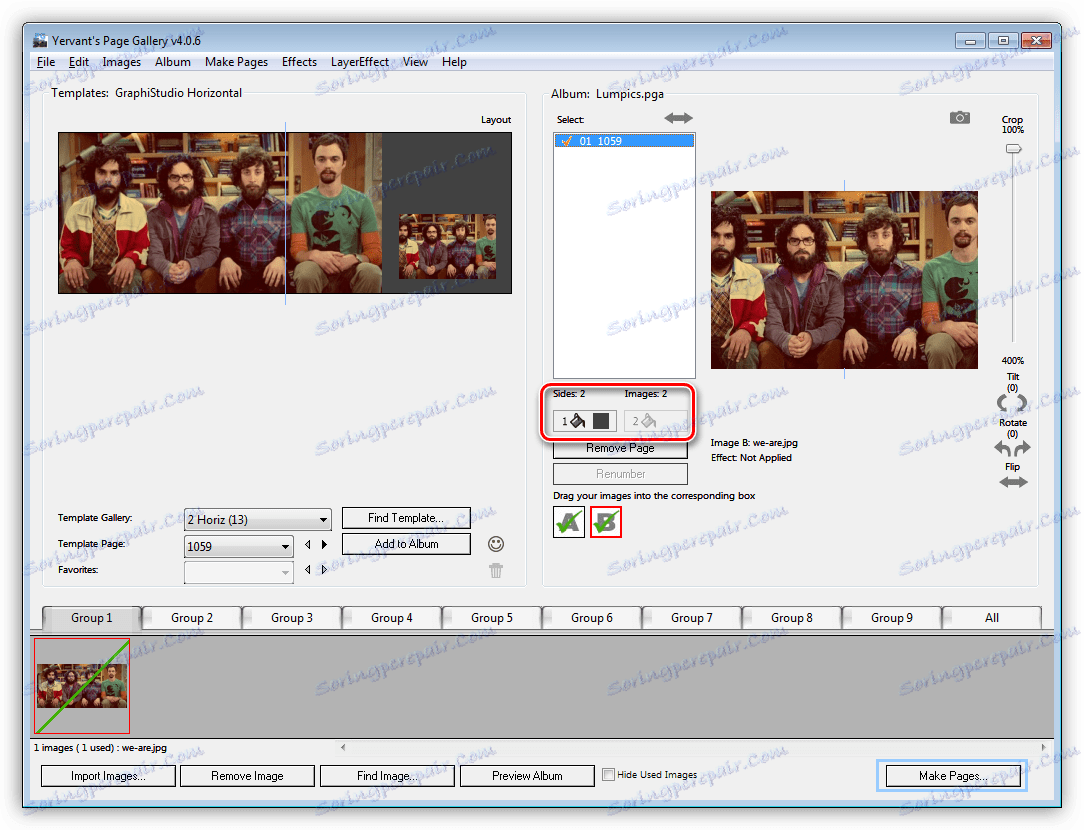
Task: Switch to Group 9 tab
Action: pos(892,618)
